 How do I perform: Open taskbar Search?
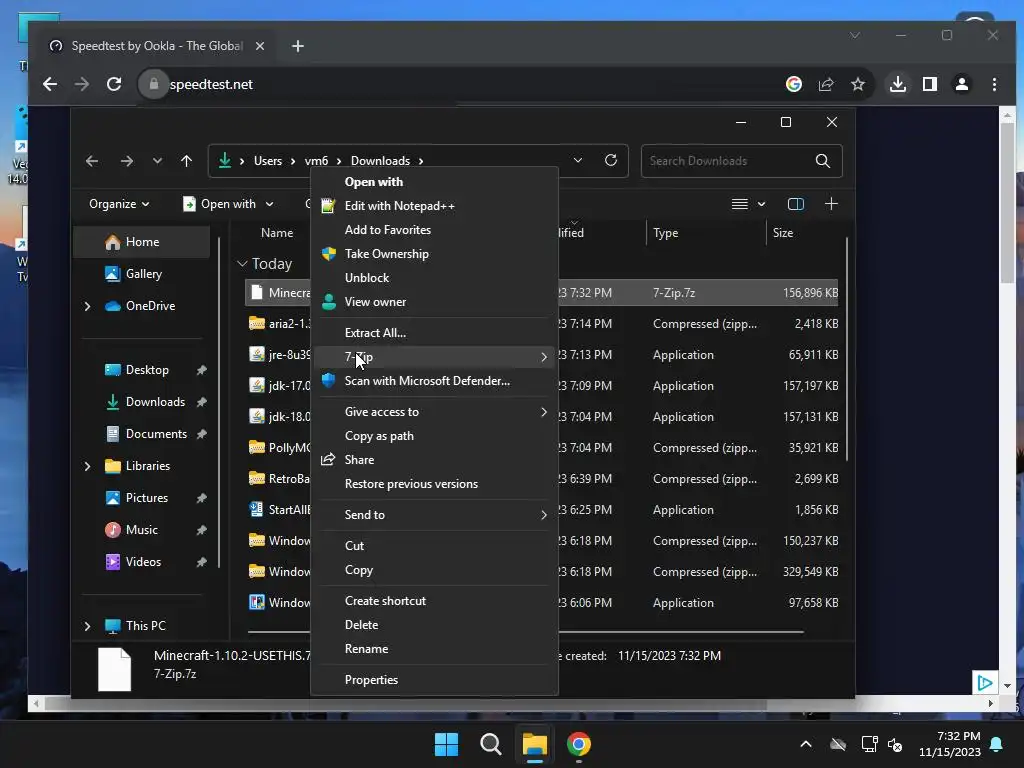490,744
